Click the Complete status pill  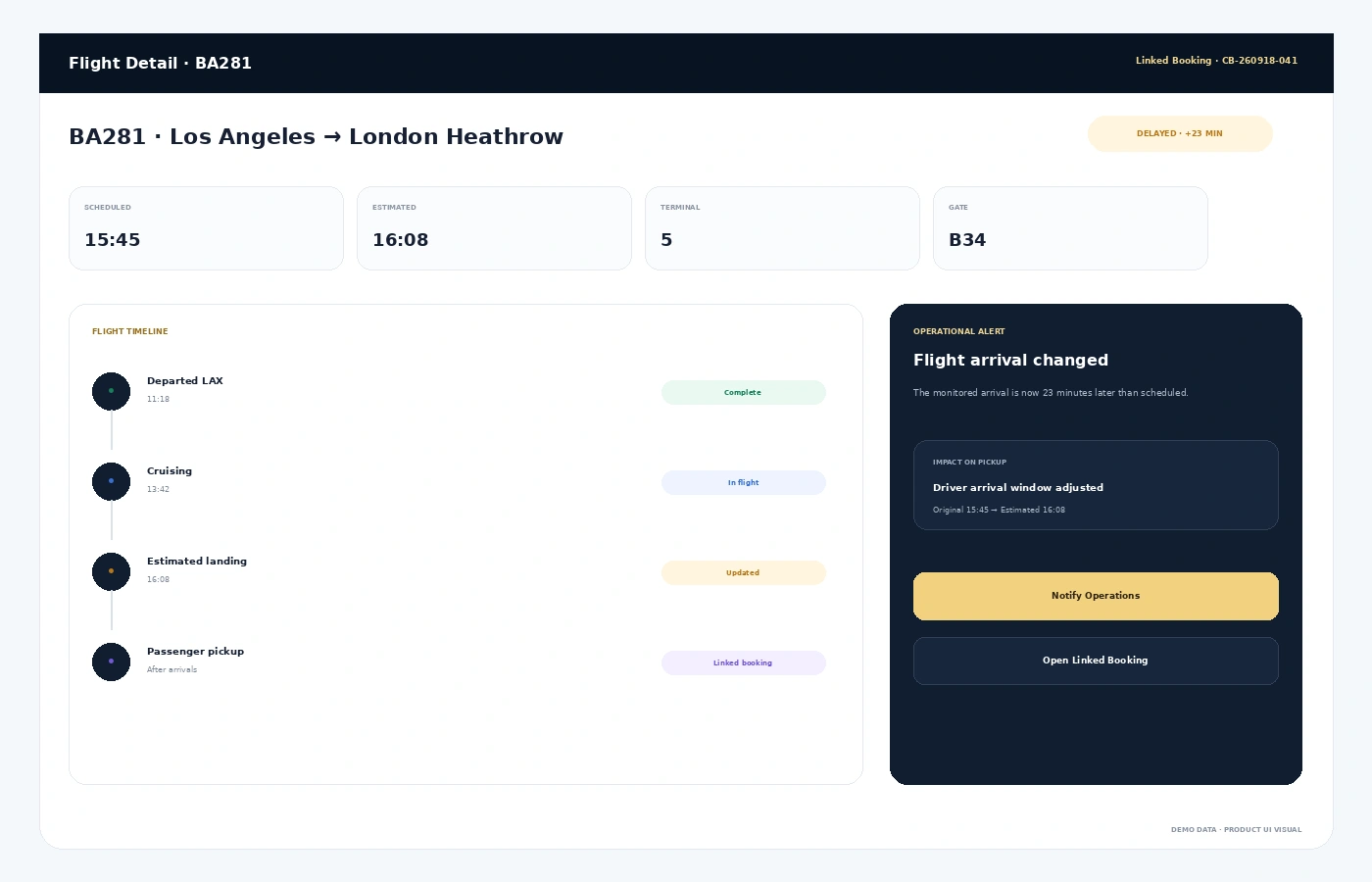tap(744, 392)
